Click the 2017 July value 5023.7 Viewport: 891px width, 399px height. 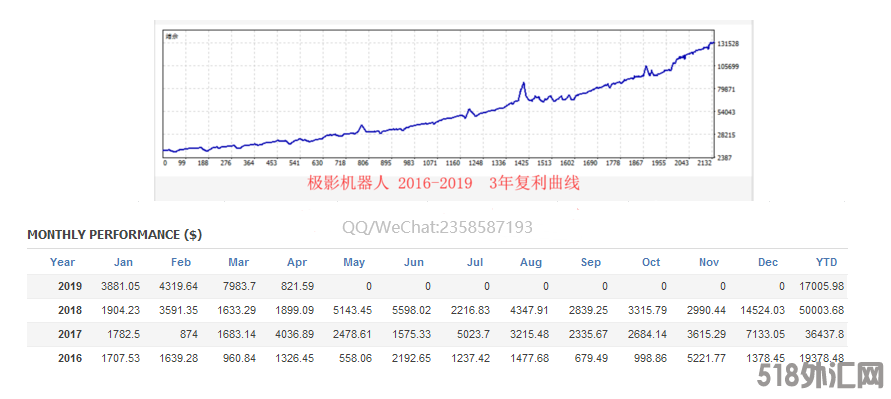[474, 334]
